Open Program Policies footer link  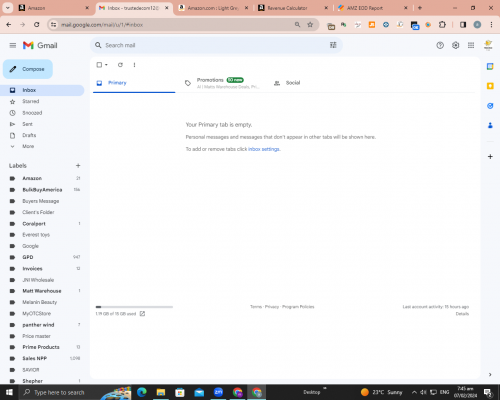pyautogui.click(x=298, y=307)
